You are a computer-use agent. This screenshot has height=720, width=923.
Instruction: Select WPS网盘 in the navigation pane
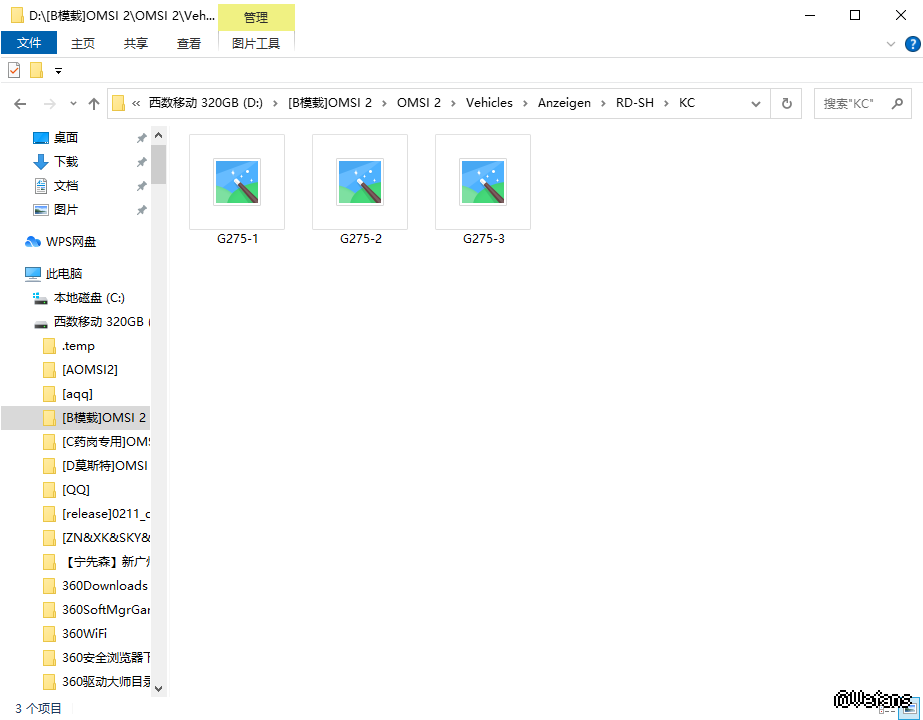click(x=71, y=241)
